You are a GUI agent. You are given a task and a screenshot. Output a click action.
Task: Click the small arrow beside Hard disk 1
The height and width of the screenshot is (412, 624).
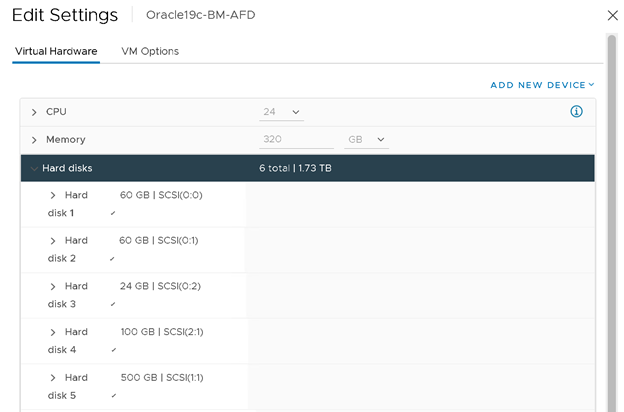[113, 214]
